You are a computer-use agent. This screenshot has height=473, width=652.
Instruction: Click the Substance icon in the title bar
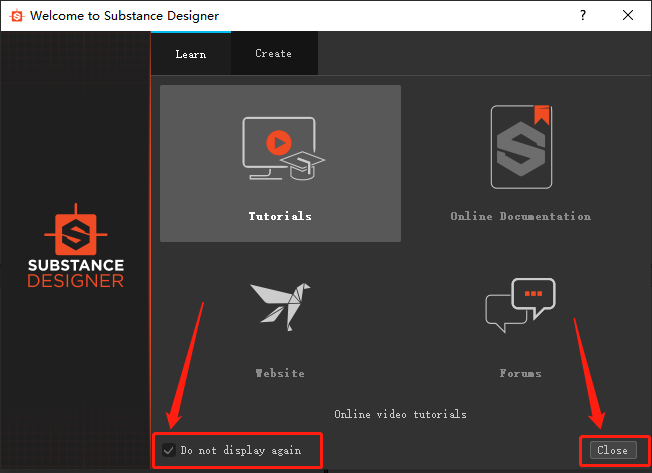tap(17, 16)
